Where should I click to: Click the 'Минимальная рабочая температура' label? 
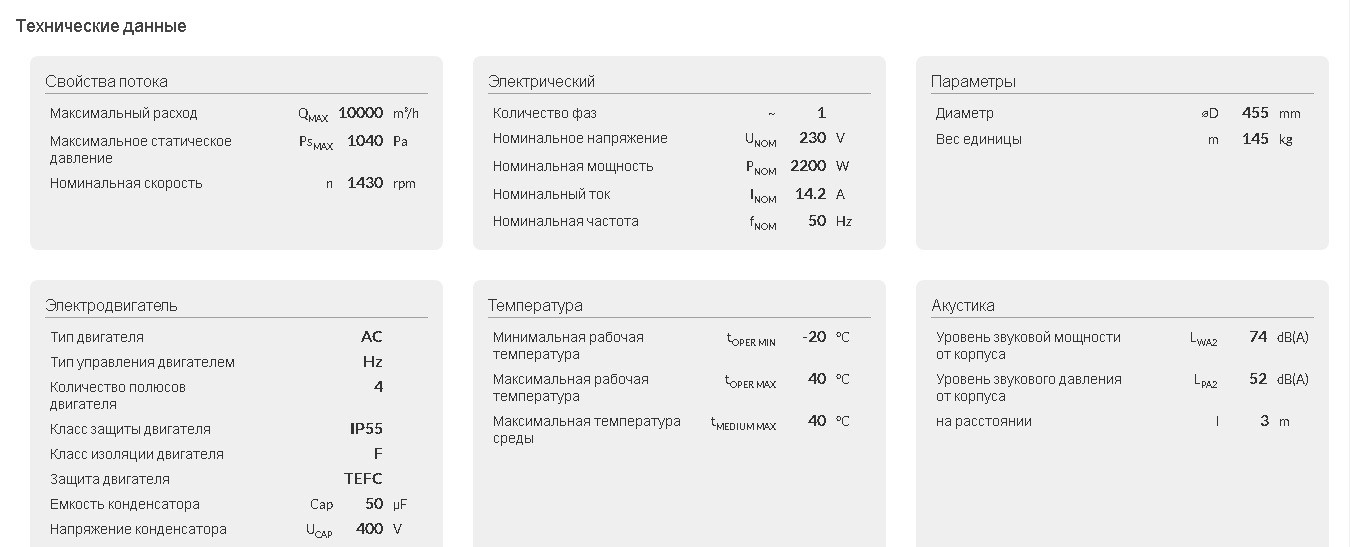[x=568, y=346]
